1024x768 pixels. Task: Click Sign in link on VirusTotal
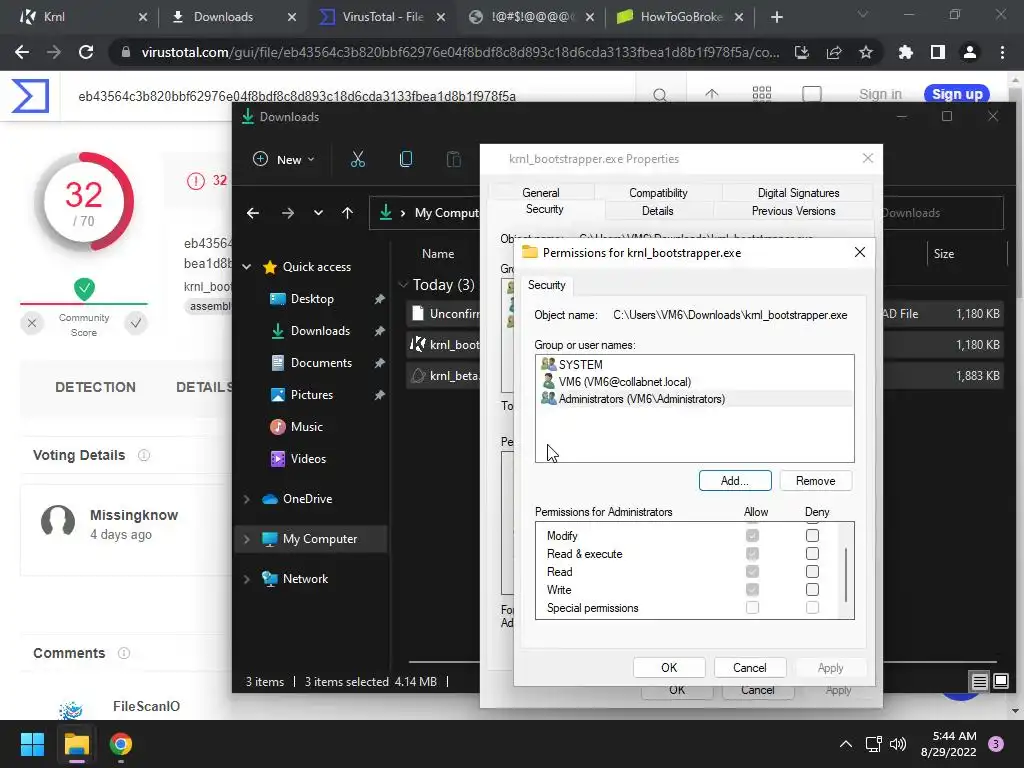pyautogui.click(x=880, y=95)
